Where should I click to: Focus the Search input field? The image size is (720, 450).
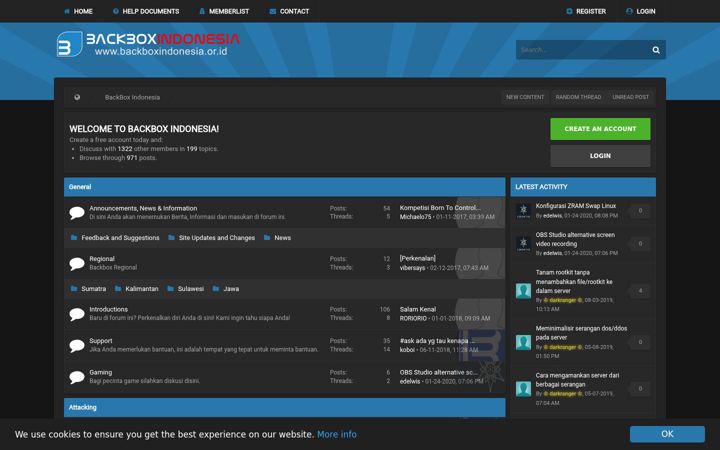click(x=583, y=50)
